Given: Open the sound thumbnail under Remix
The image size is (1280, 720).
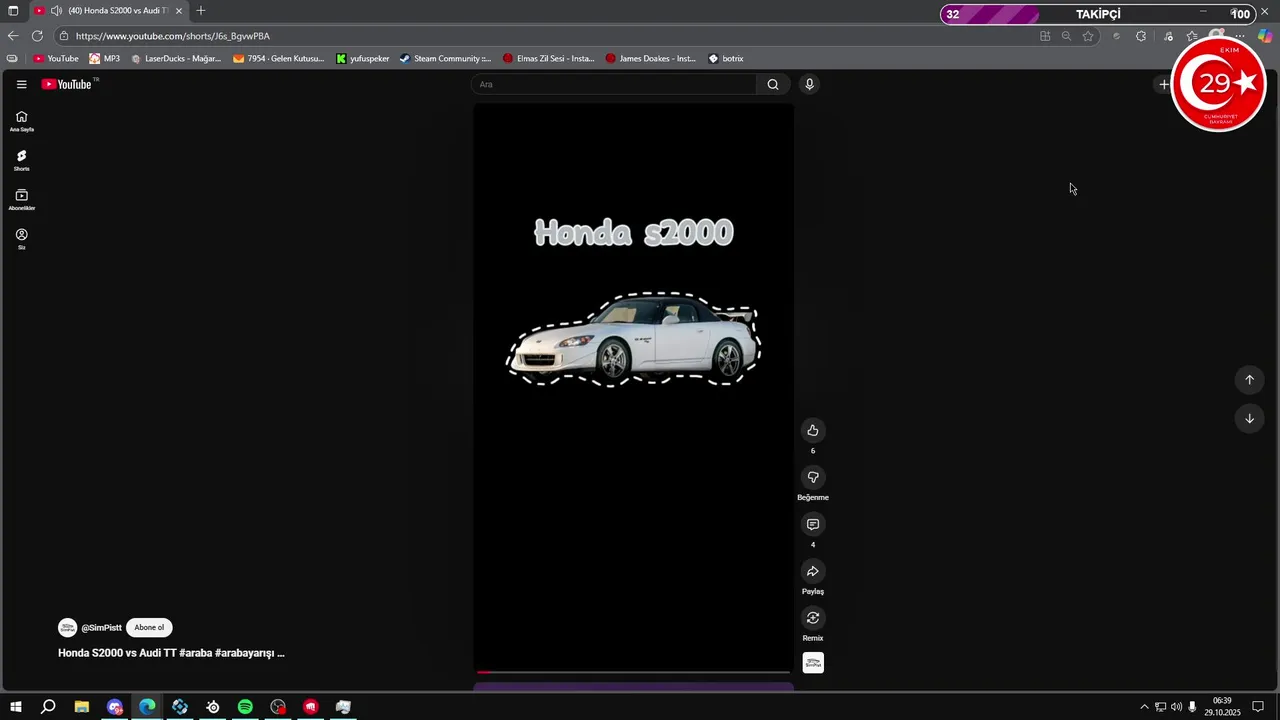Looking at the screenshot, I should tap(813, 663).
